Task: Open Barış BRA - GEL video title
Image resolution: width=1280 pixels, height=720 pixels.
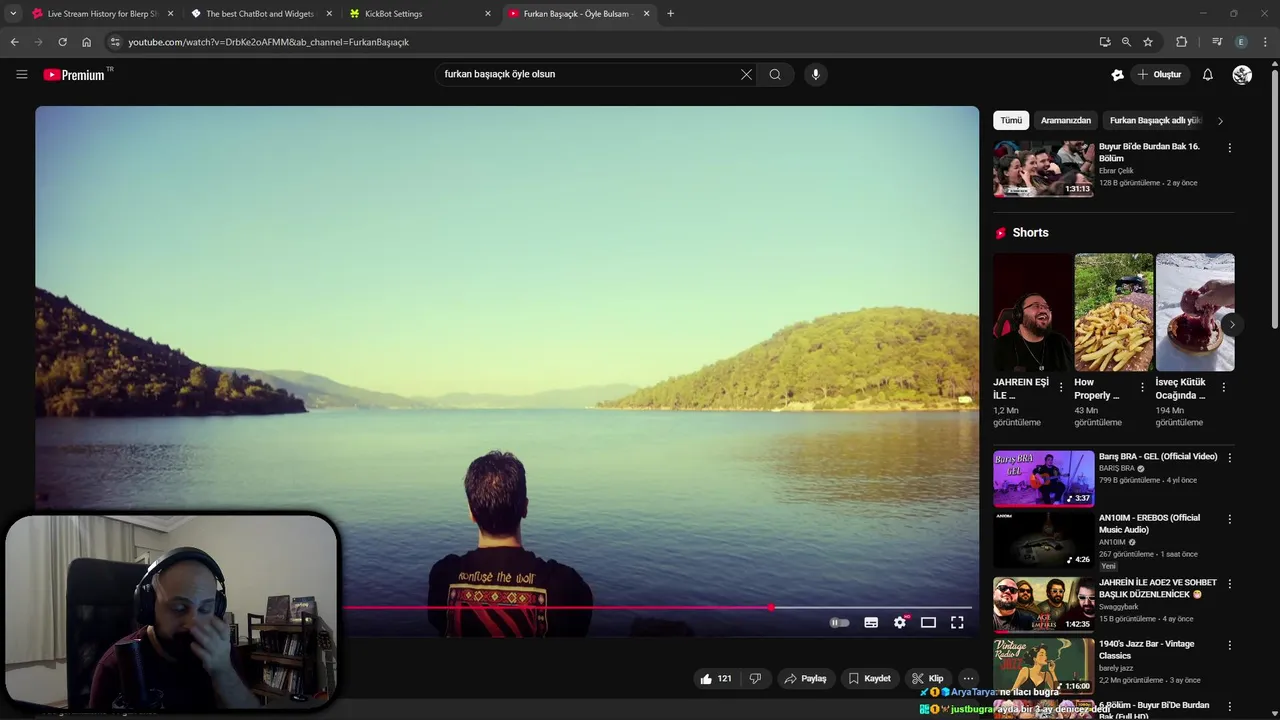Action: point(1158,457)
